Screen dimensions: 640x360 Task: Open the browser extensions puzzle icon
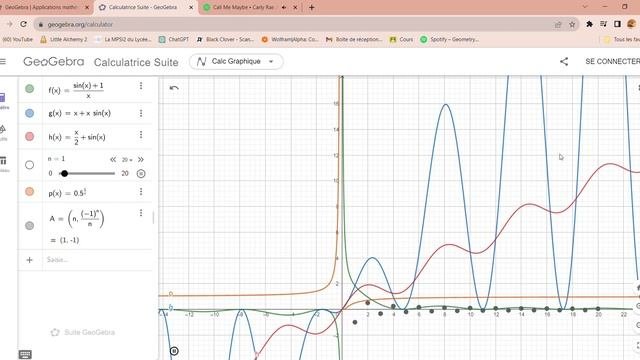point(589,24)
